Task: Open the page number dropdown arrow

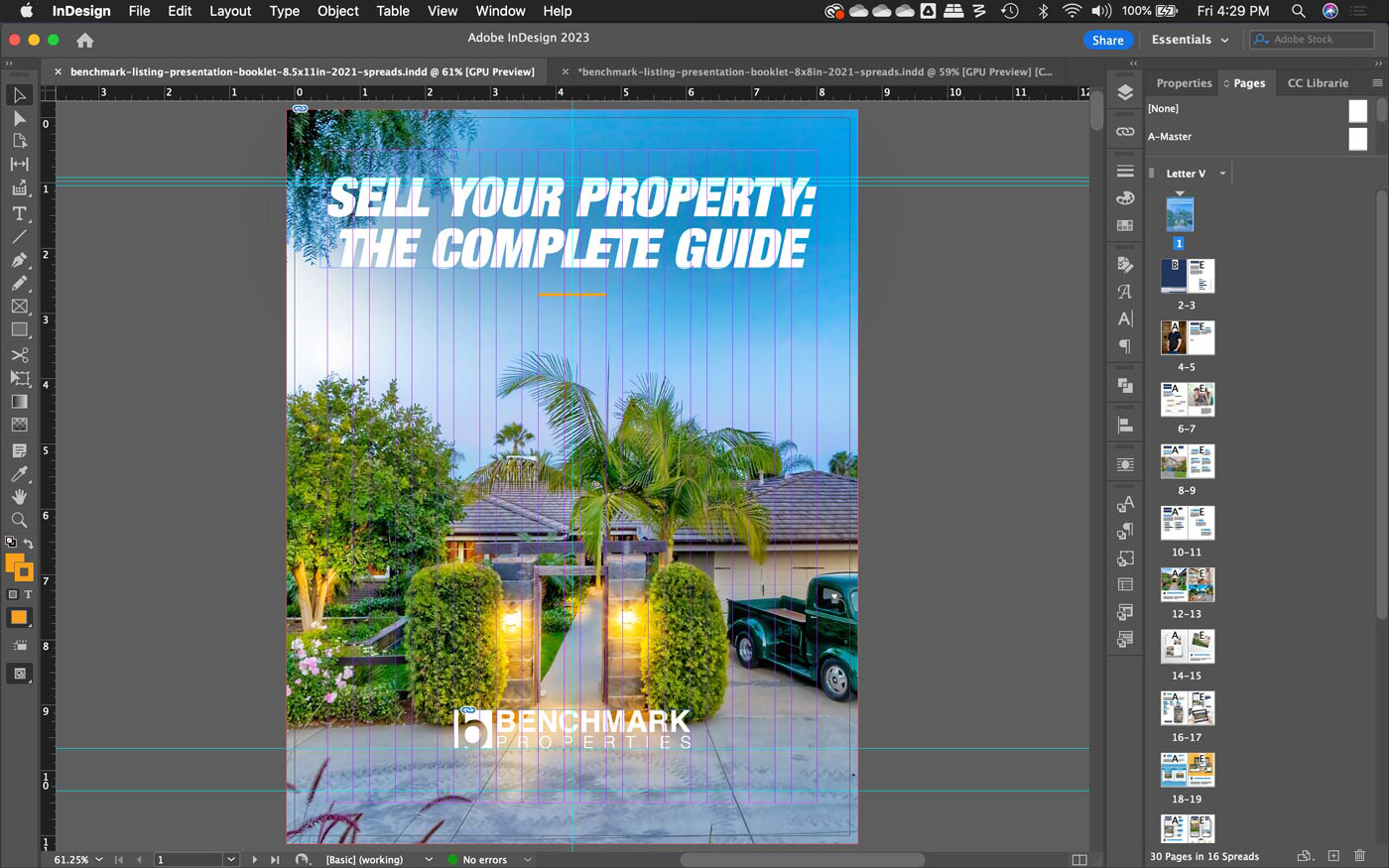Action: pos(231,859)
